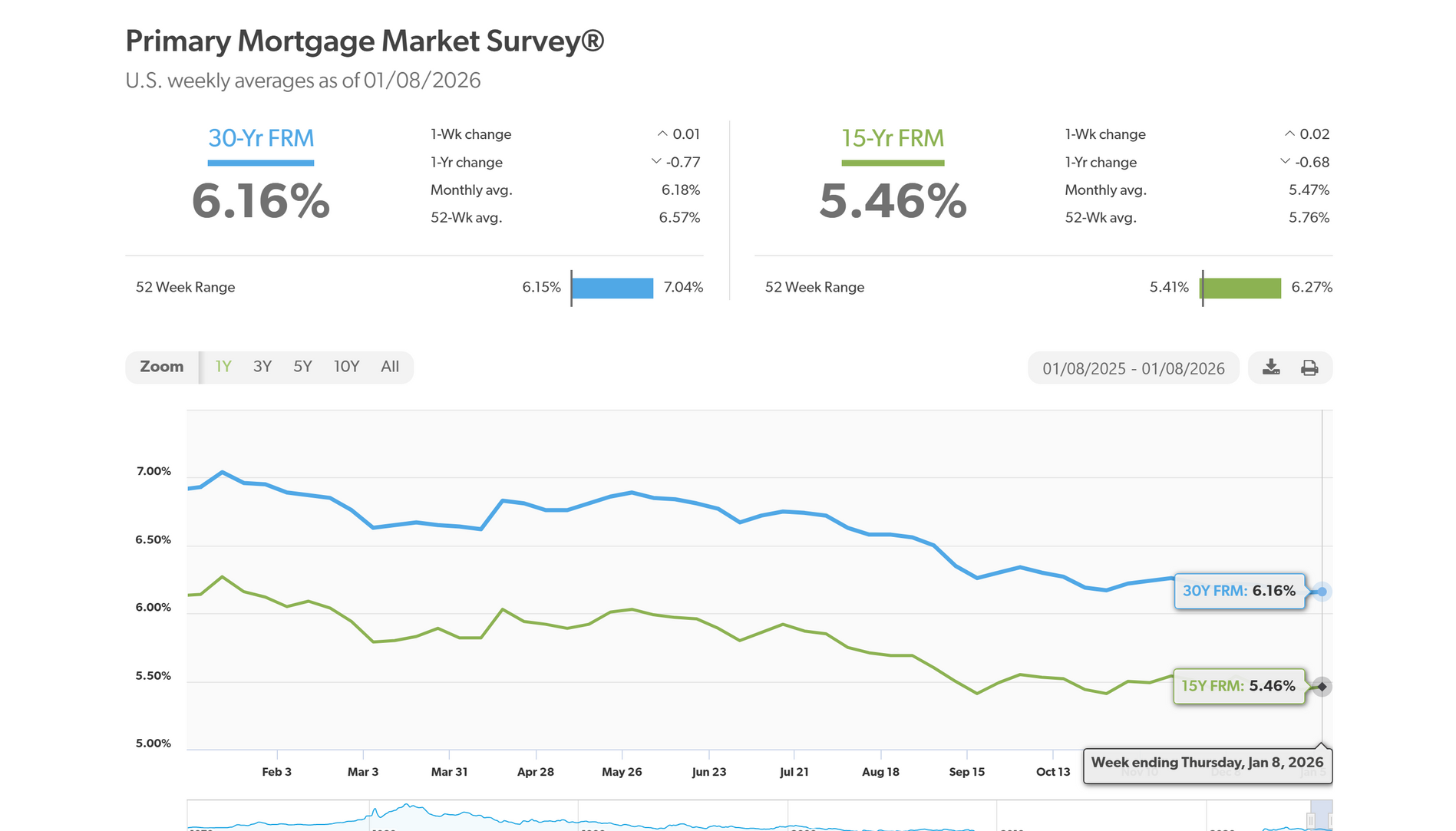Click the 30-Yr 1-Wk change value 0.01

pyautogui.click(x=686, y=134)
